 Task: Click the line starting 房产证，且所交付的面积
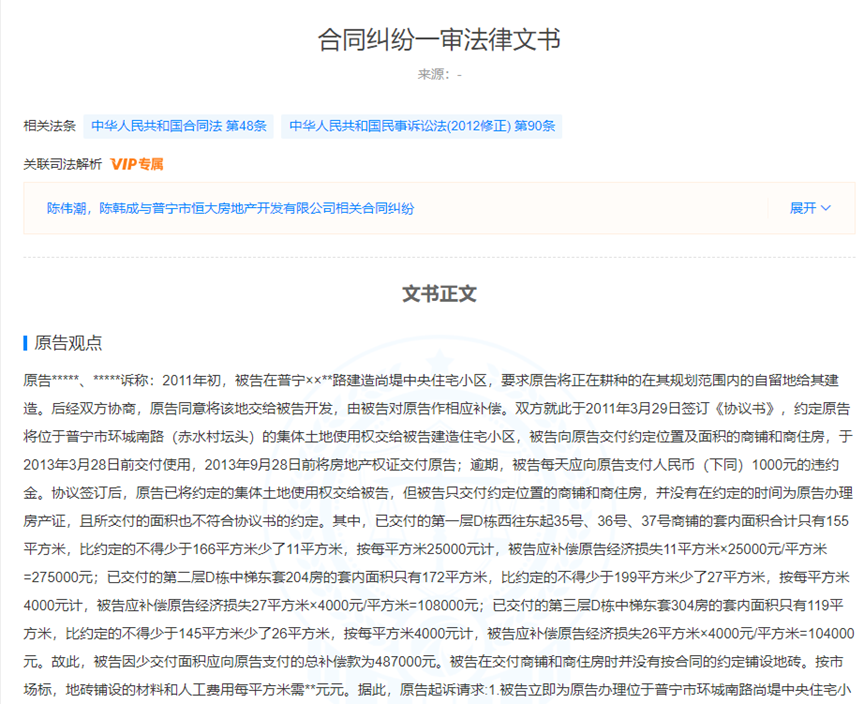[436, 521]
